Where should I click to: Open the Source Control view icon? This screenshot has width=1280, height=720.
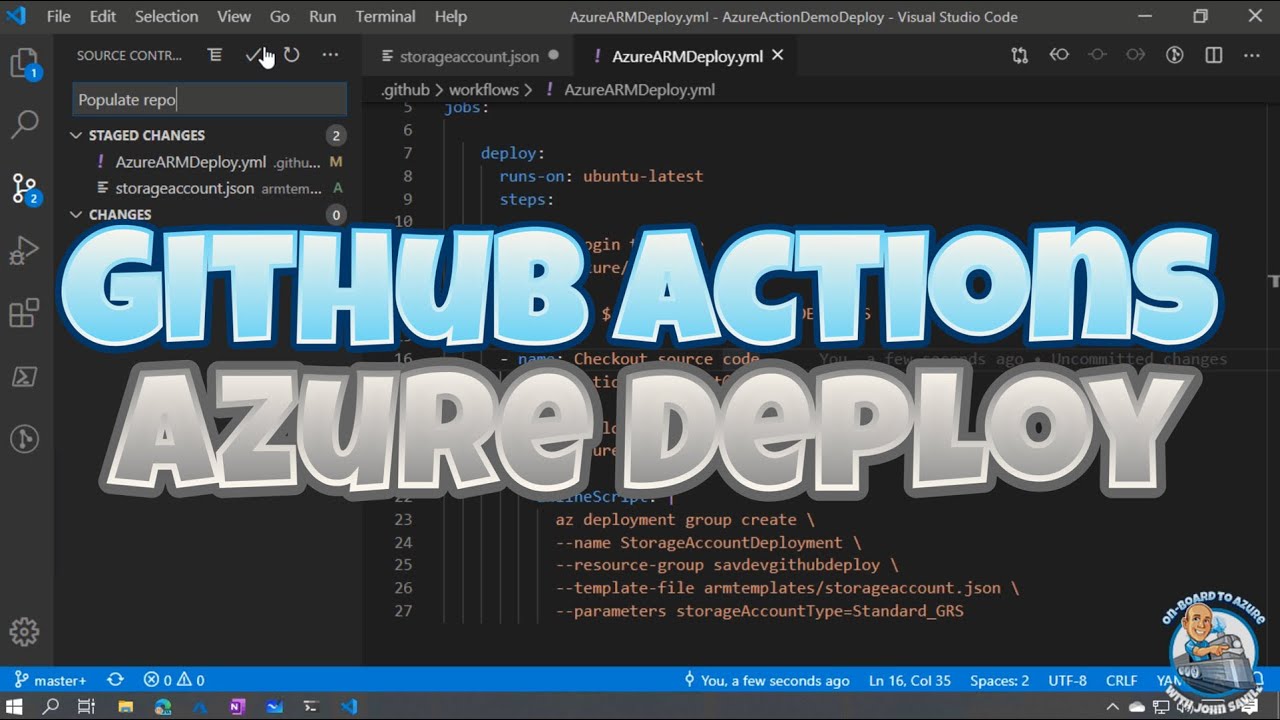pos(24,187)
